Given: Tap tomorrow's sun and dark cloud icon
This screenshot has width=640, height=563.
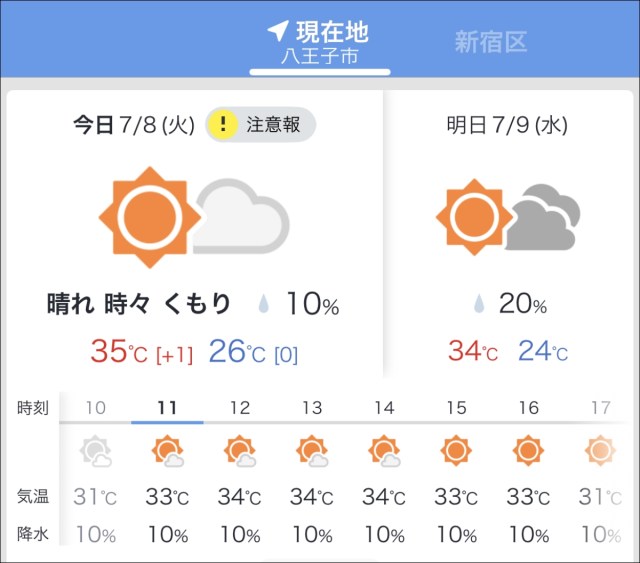Looking at the screenshot, I should click(508, 217).
